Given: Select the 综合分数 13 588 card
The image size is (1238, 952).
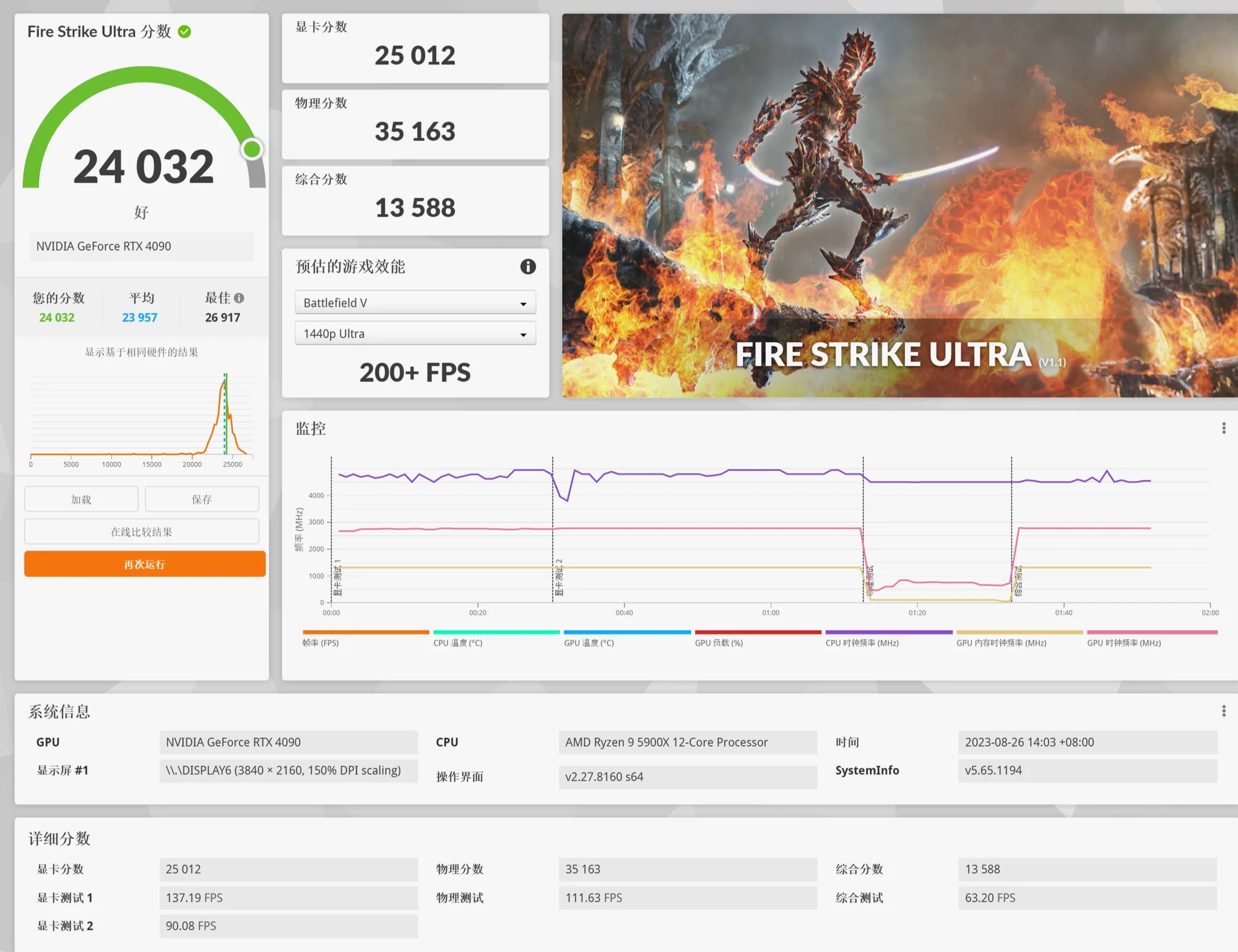Looking at the screenshot, I should 415,201.
